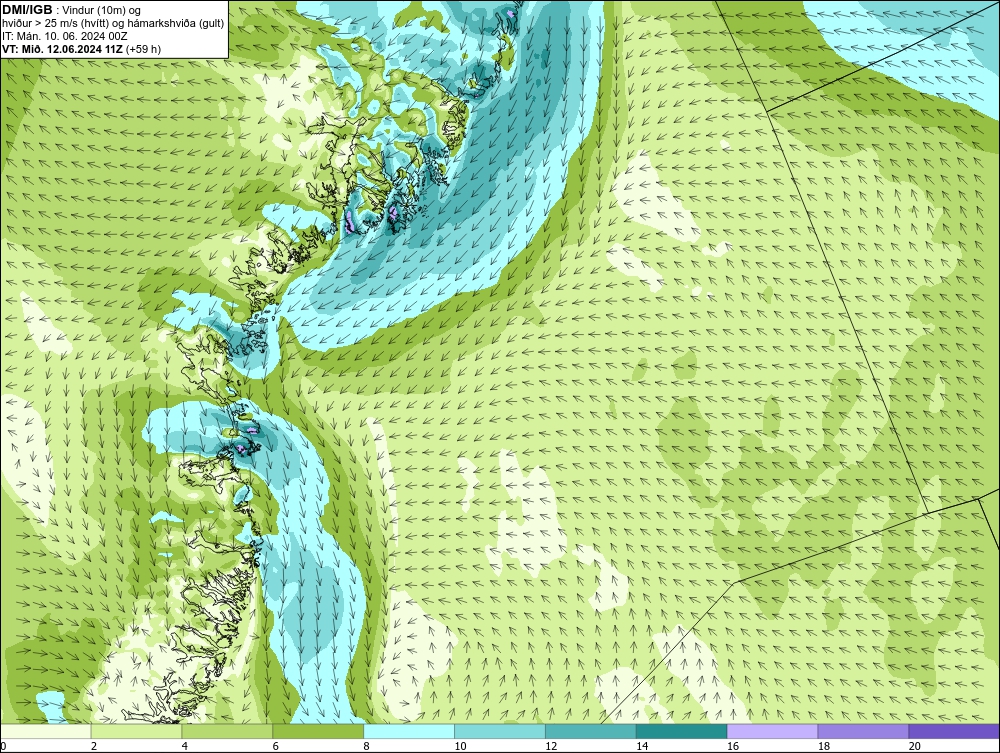
Task: Click the legend scale label 16
Action: click(733, 746)
